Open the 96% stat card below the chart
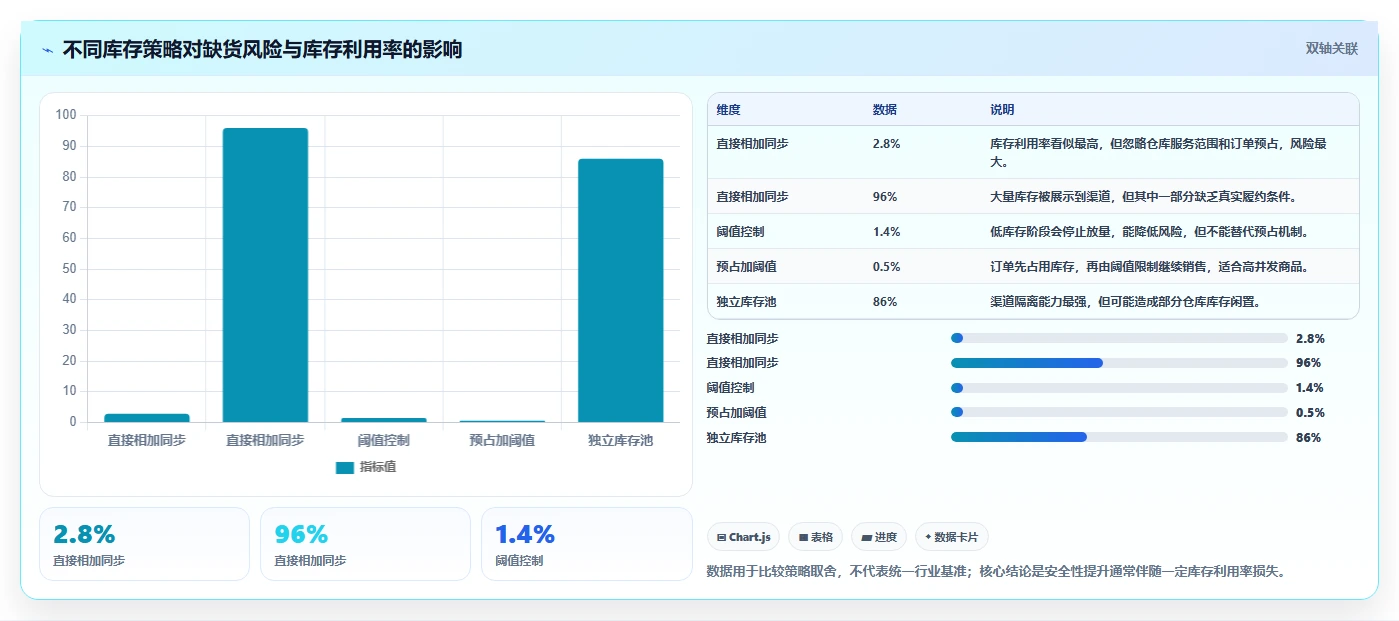 point(365,544)
